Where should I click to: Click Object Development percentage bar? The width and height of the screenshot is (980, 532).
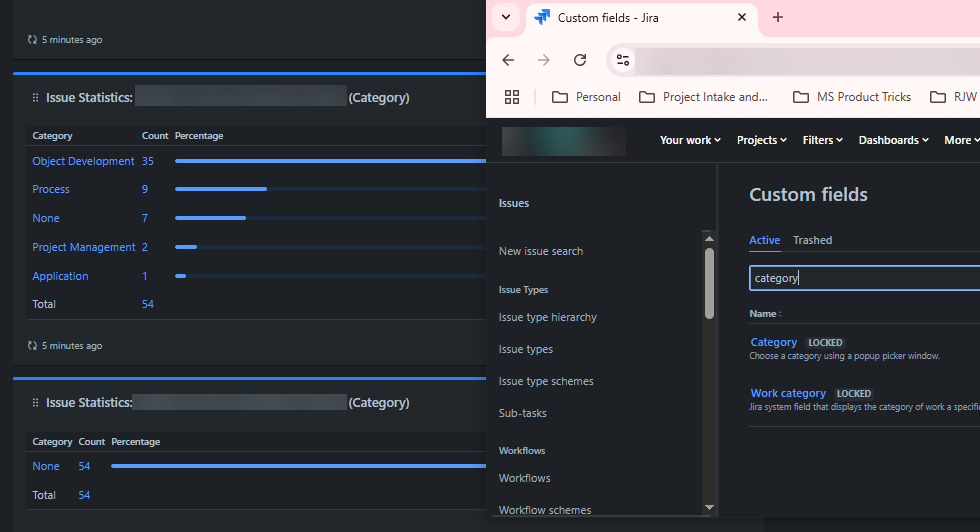[330, 161]
